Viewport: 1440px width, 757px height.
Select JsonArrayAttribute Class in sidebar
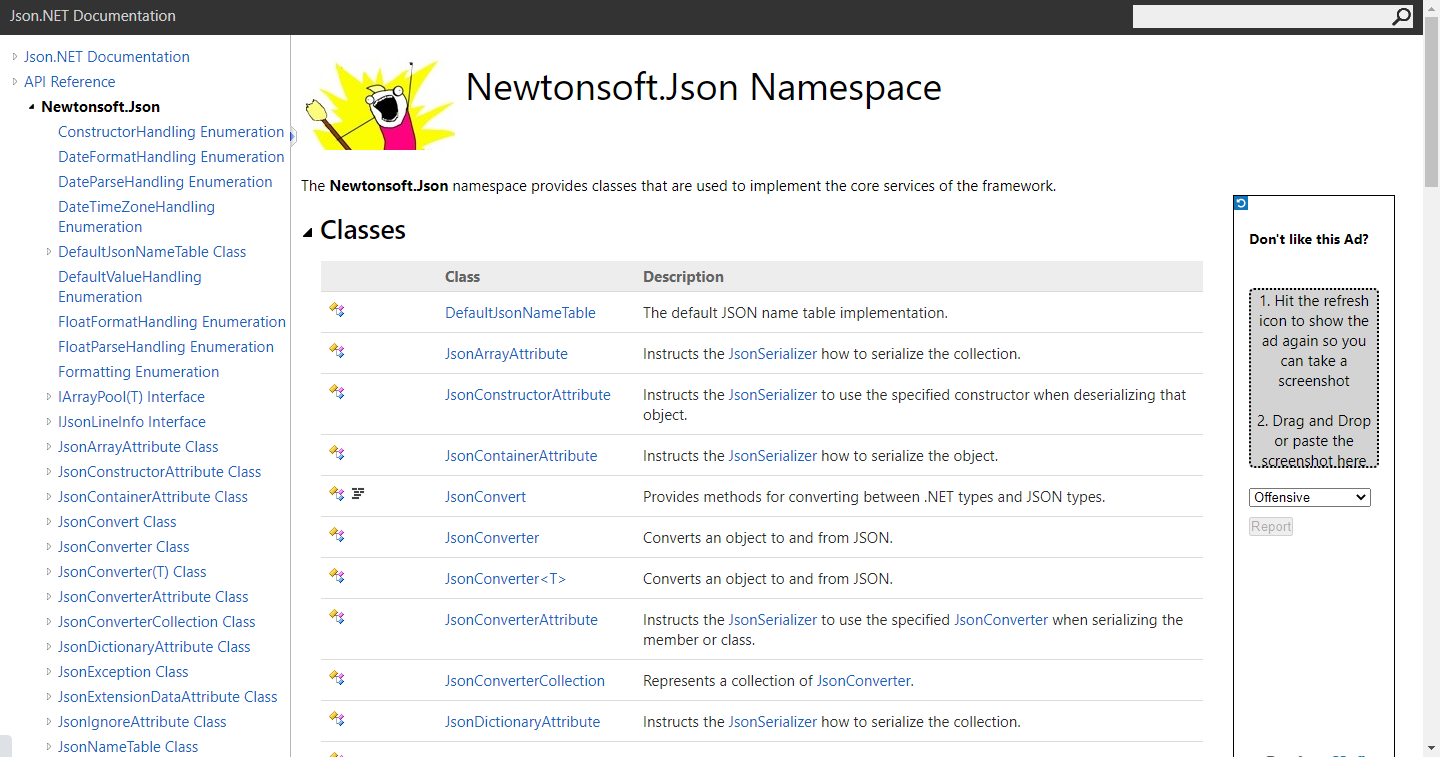click(138, 447)
